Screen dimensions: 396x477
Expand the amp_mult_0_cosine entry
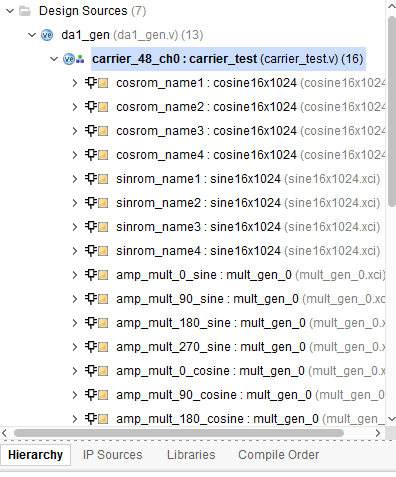(75, 371)
